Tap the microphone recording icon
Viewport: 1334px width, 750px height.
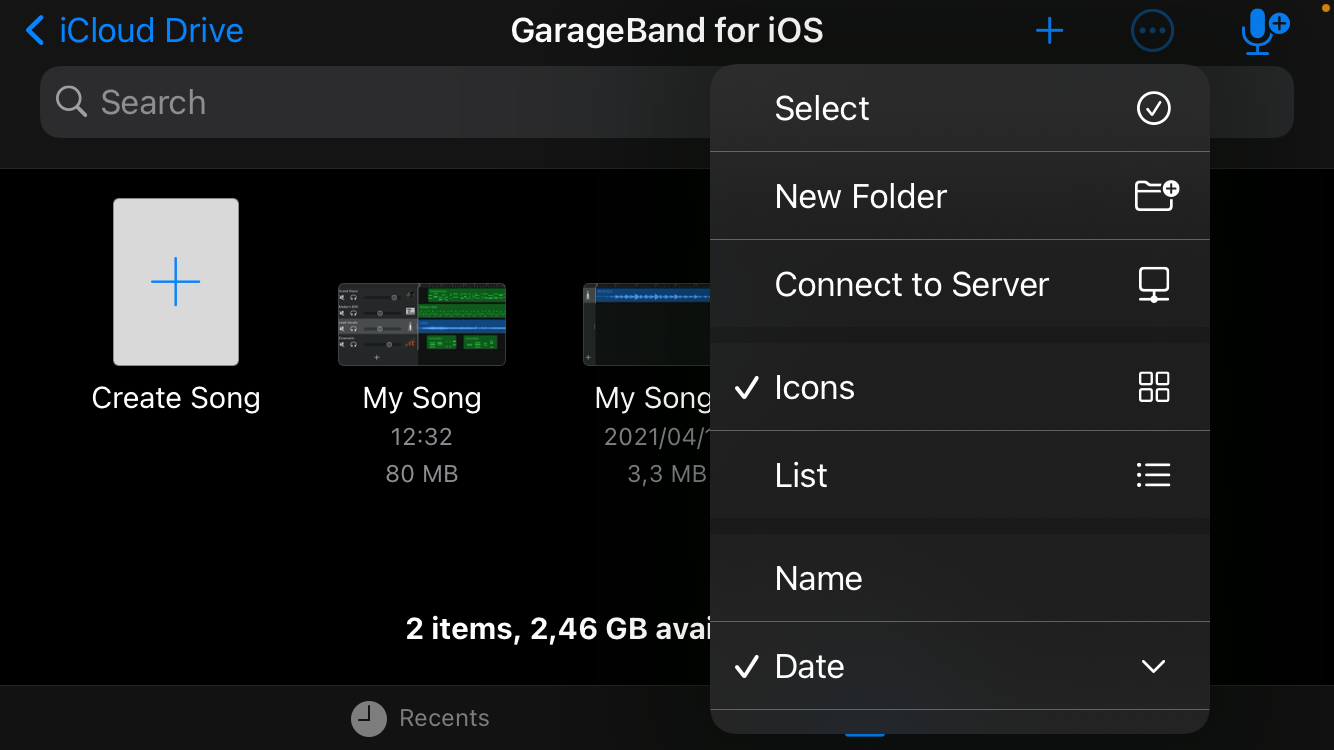click(x=1261, y=30)
